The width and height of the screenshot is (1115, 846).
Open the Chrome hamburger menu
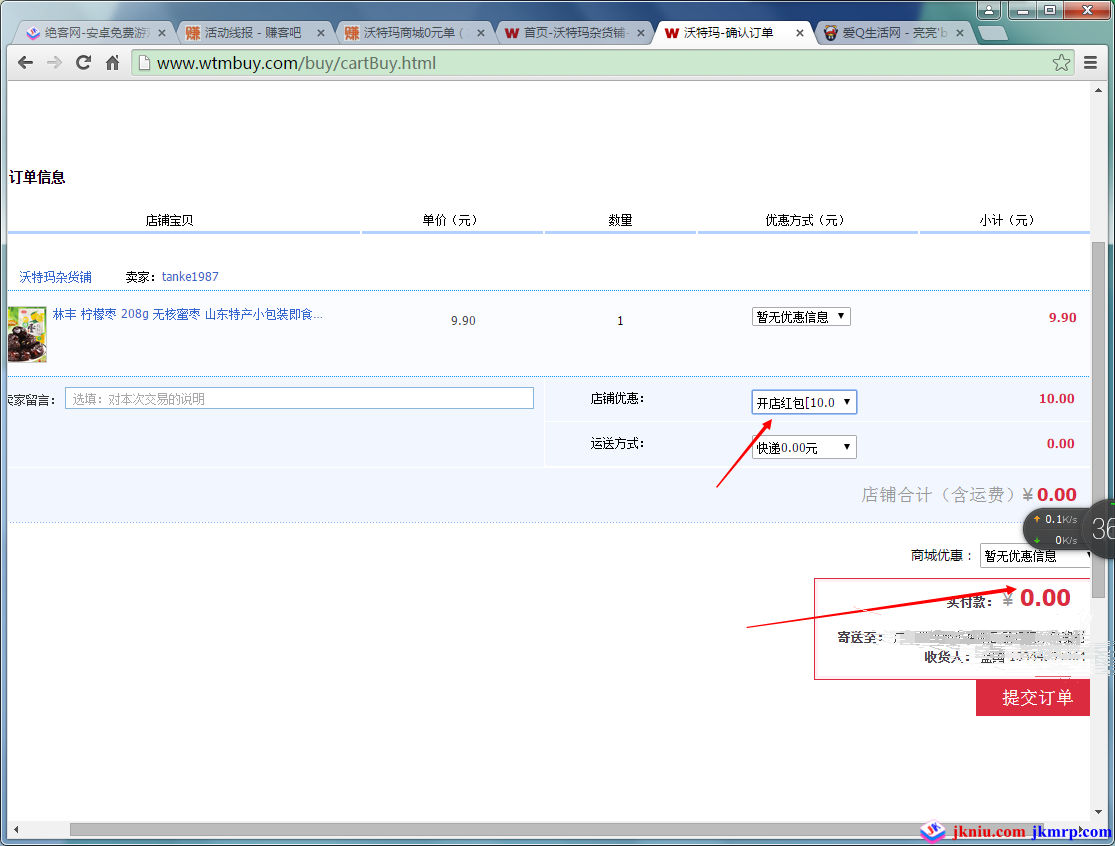coord(1091,63)
